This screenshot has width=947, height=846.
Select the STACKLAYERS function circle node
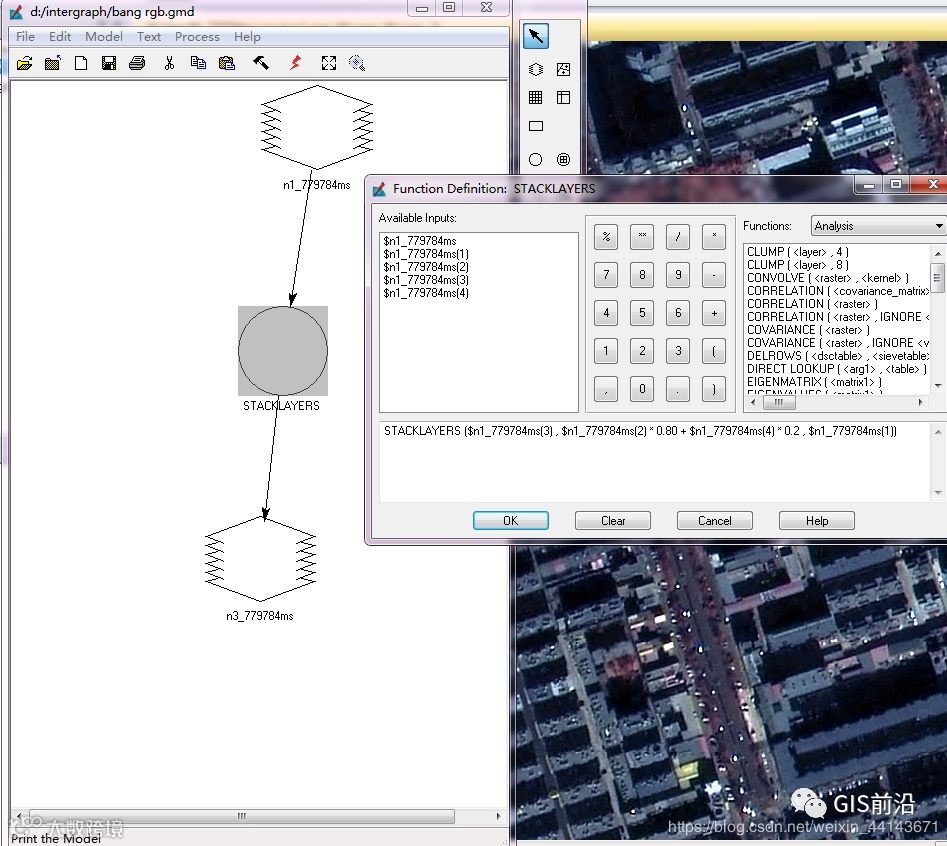(283, 351)
